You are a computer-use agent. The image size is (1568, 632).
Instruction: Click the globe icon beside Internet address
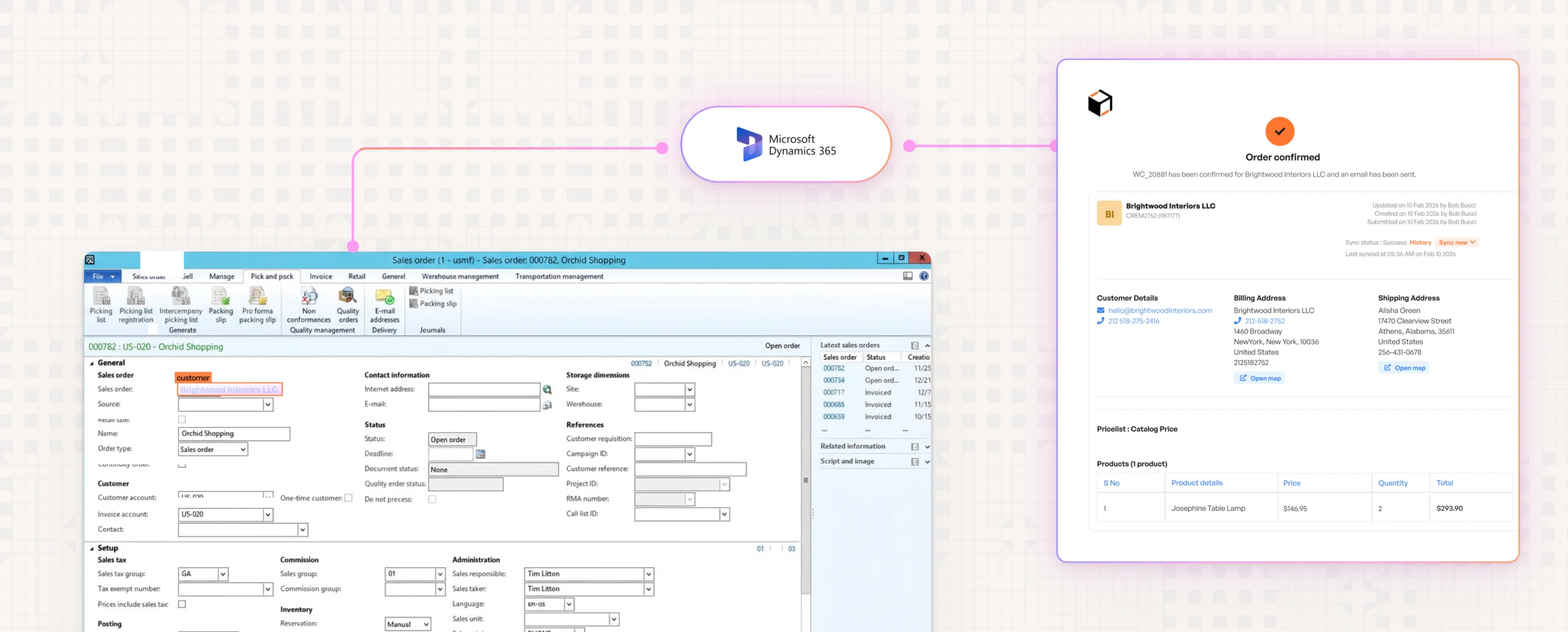[547, 389]
